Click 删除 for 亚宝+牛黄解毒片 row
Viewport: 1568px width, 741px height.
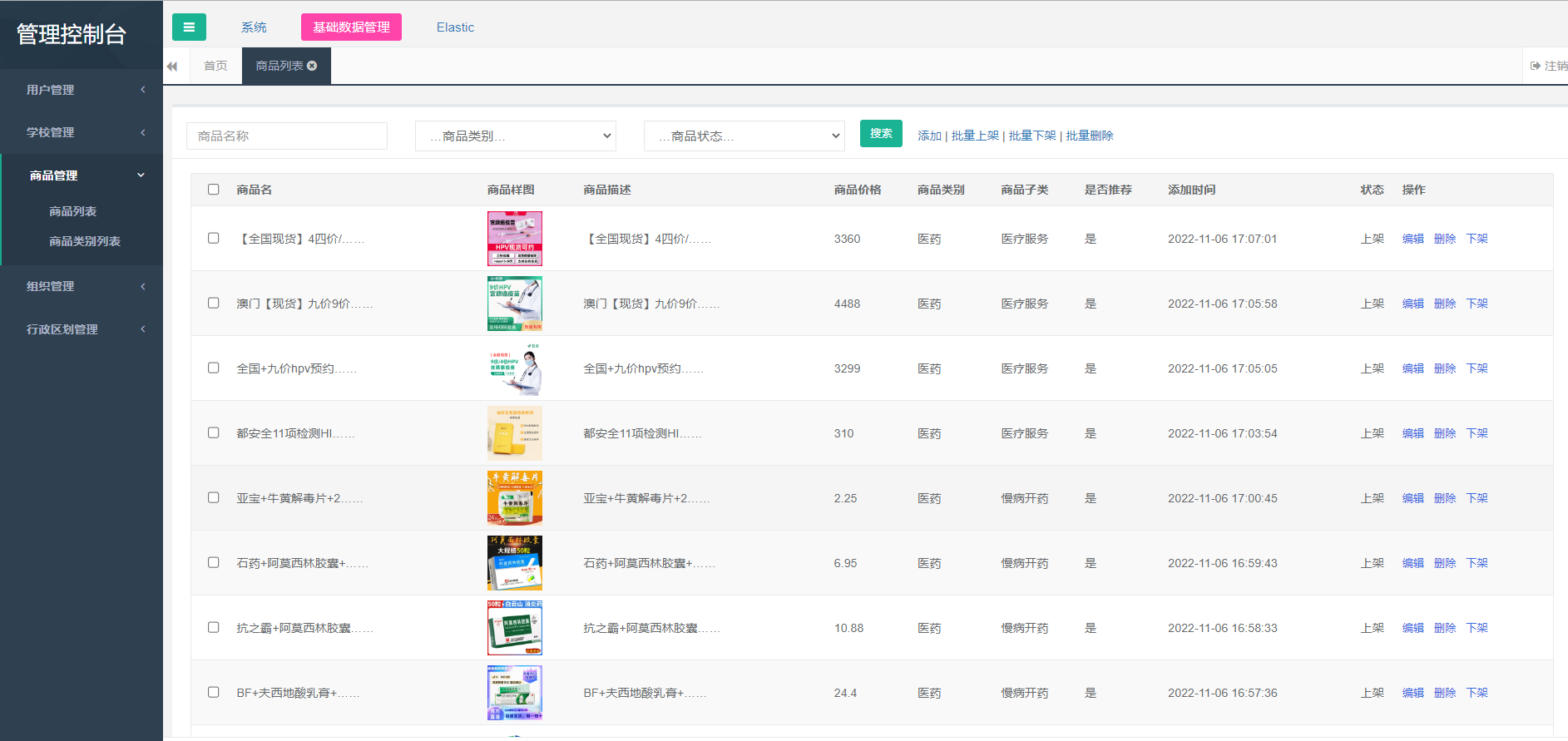coord(1445,498)
